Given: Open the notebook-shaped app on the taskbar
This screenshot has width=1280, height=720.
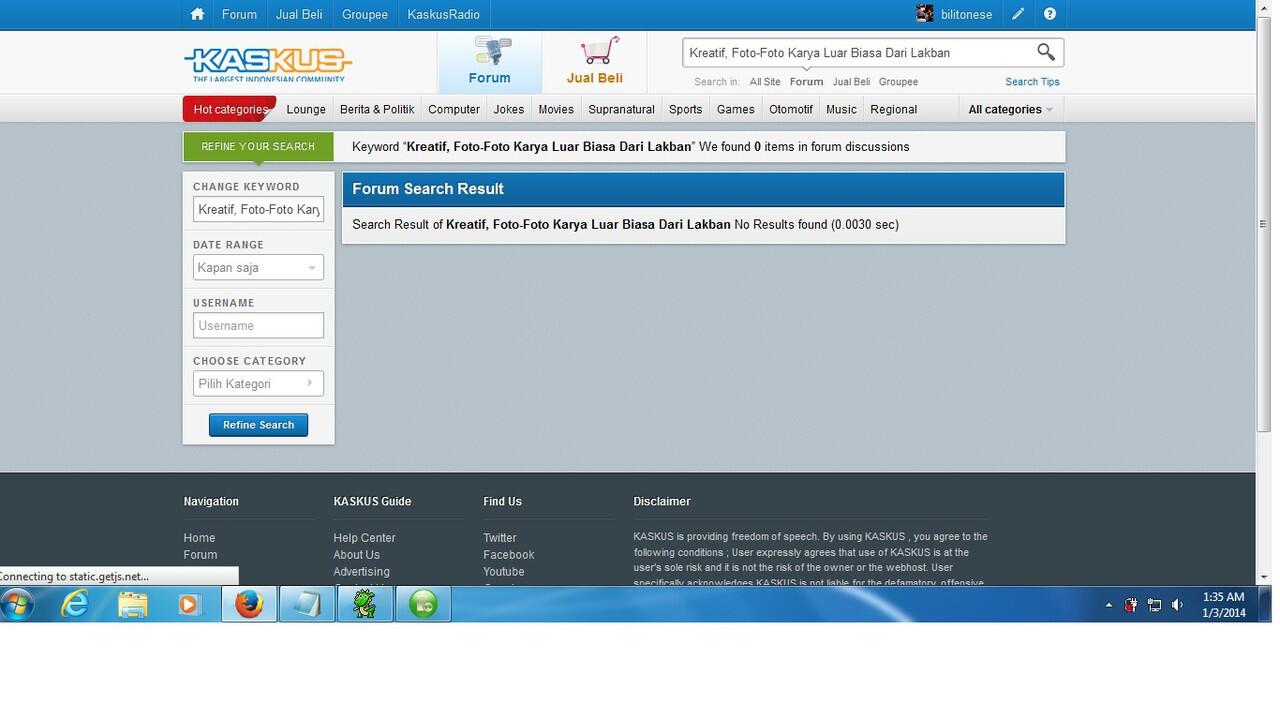Looking at the screenshot, I should click(x=306, y=604).
